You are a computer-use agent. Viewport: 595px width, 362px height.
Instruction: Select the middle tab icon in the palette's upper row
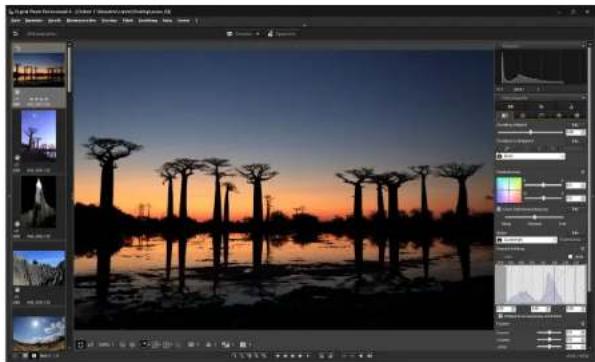pyautogui.click(x=541, y=107)
